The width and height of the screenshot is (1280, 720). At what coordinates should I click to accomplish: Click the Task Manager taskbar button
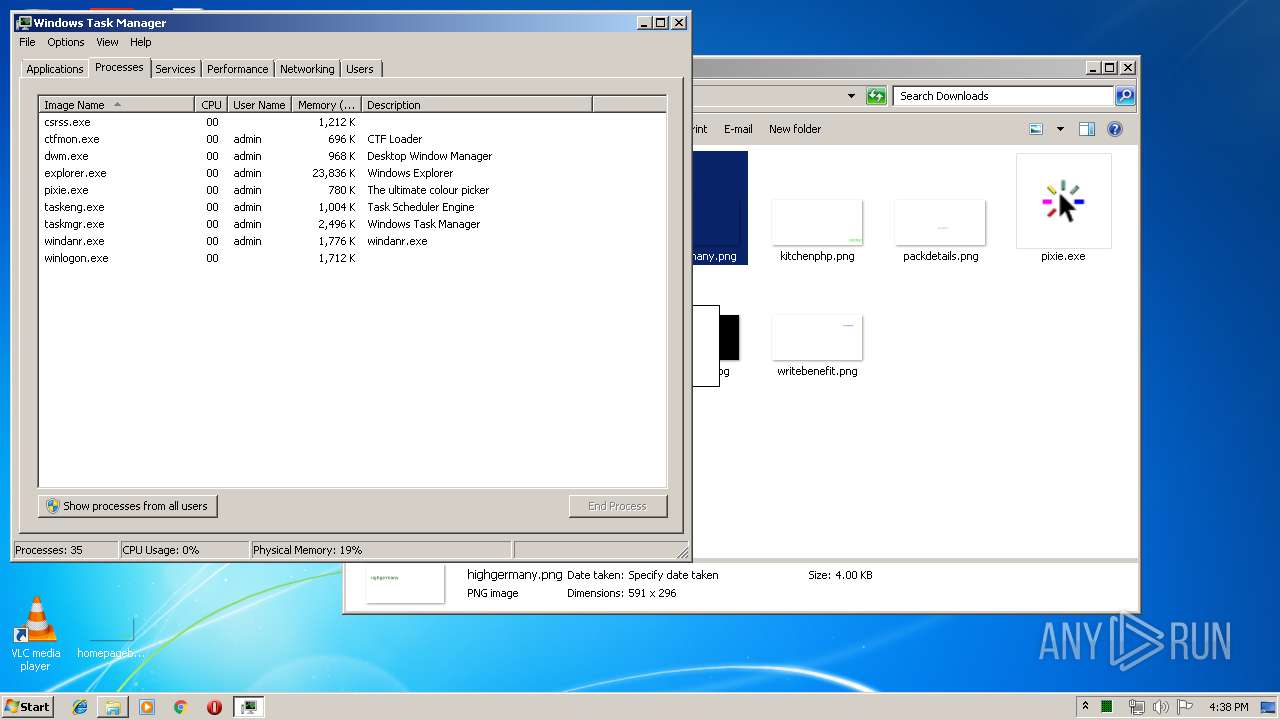248,707
